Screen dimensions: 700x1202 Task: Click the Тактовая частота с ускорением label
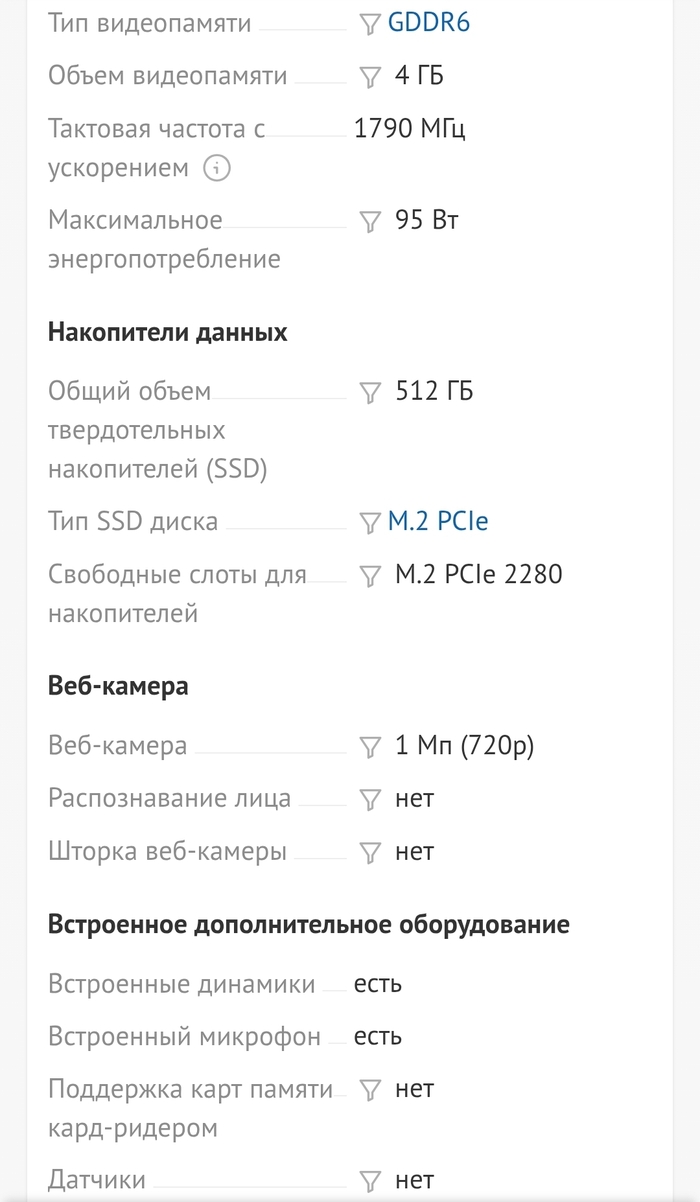(x=156, y=129)
